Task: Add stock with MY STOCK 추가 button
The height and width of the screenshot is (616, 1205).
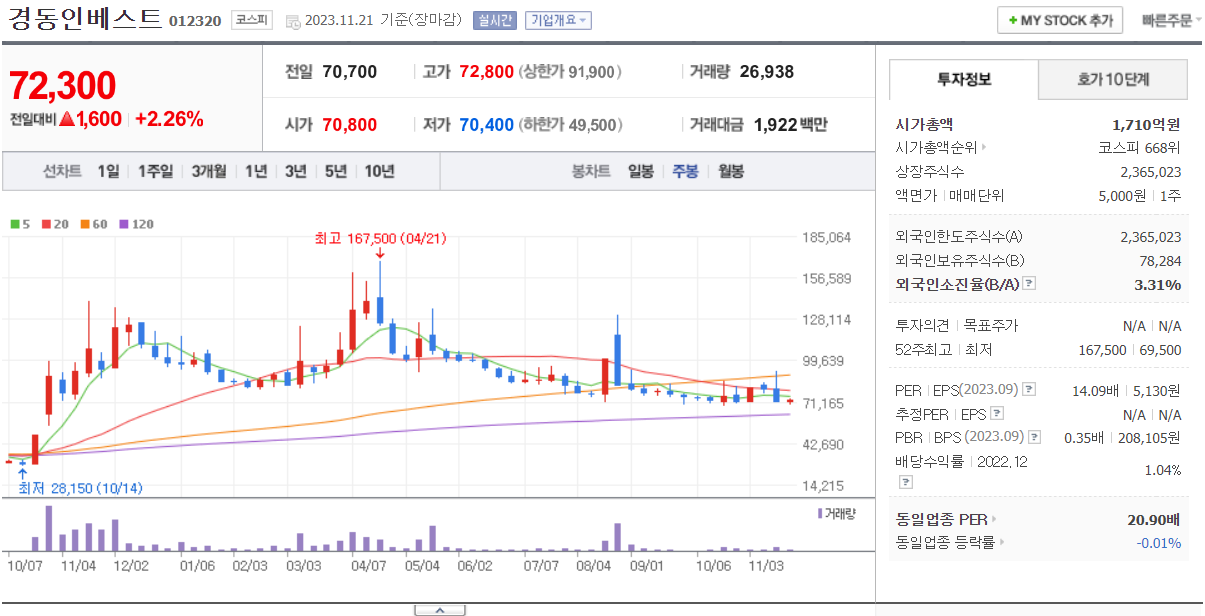Action: [x=1060, y=20]
